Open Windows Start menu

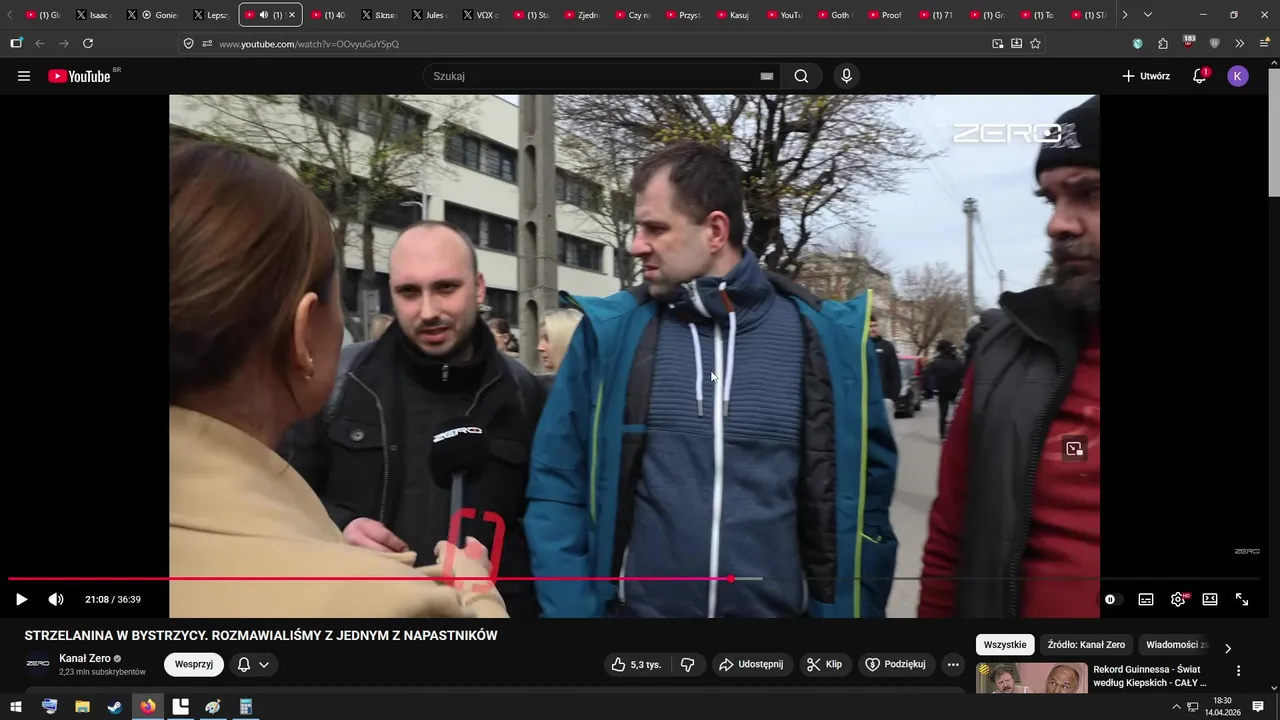[x=16, y=706]
